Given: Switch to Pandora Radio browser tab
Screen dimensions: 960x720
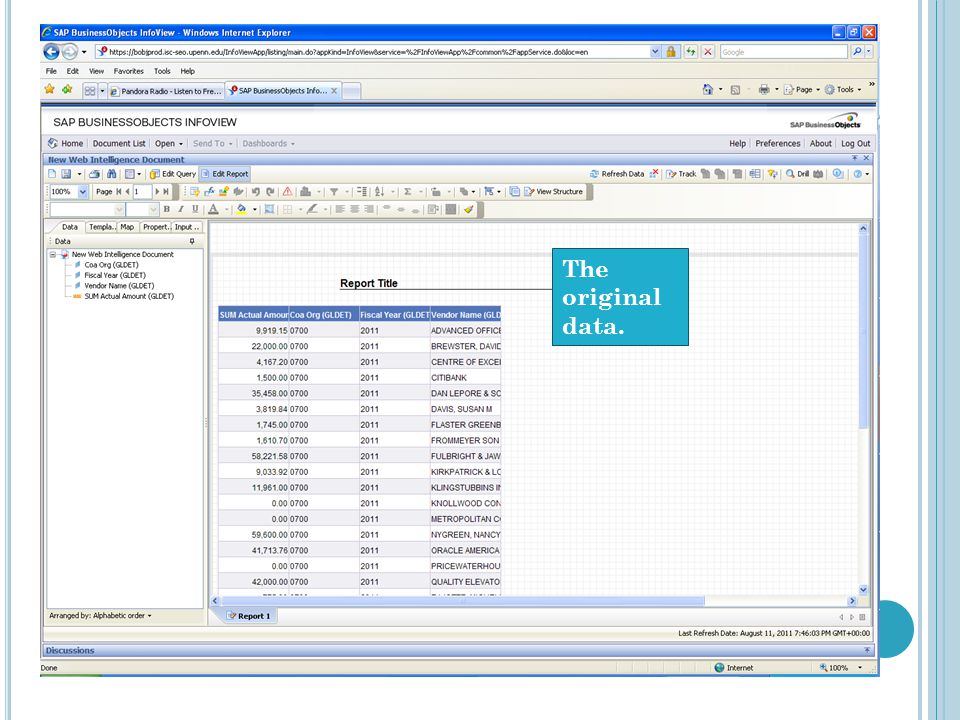Looking at the screenshot, I should [165, 91].
